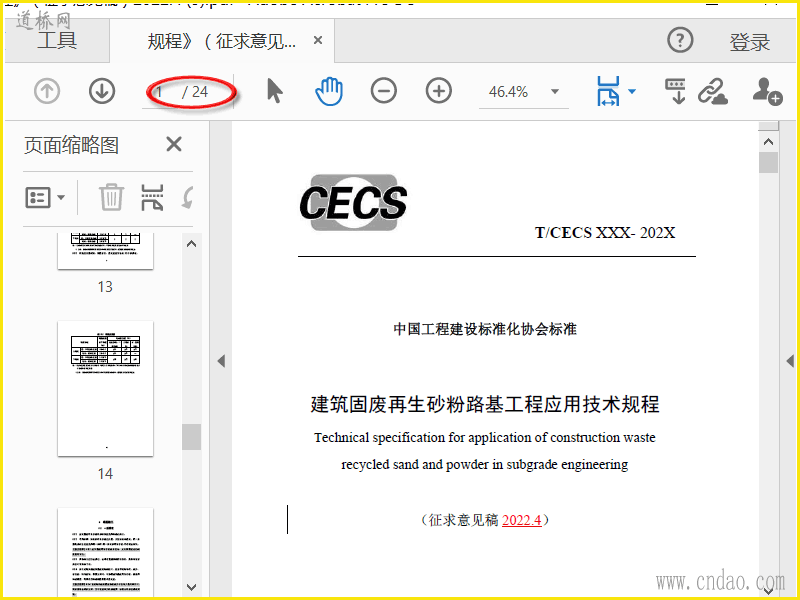Viewport: 800px width, 600px height.
Task: Zoom out with the minus button
Action: (x=384, y=92)
